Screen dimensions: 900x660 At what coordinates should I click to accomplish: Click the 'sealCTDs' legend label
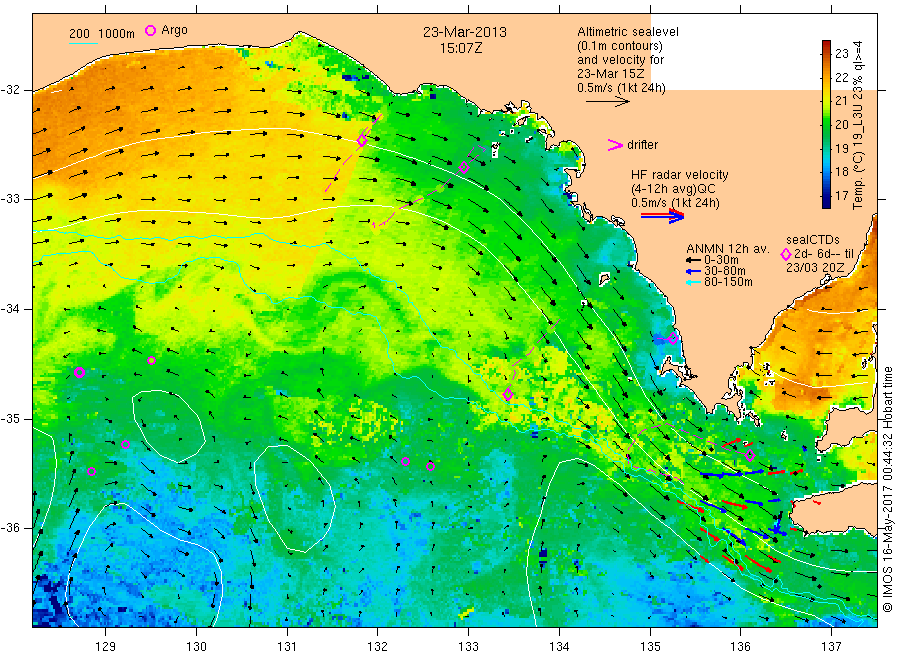pos(813,240)
